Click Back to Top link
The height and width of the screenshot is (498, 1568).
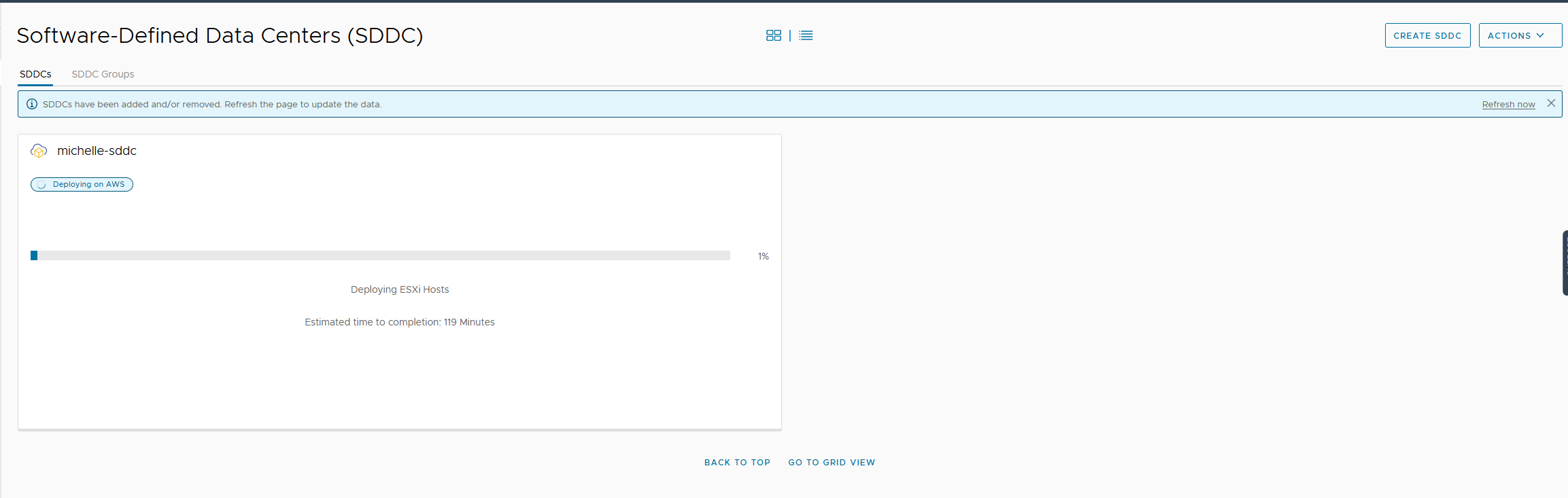(x=737, y=462)
